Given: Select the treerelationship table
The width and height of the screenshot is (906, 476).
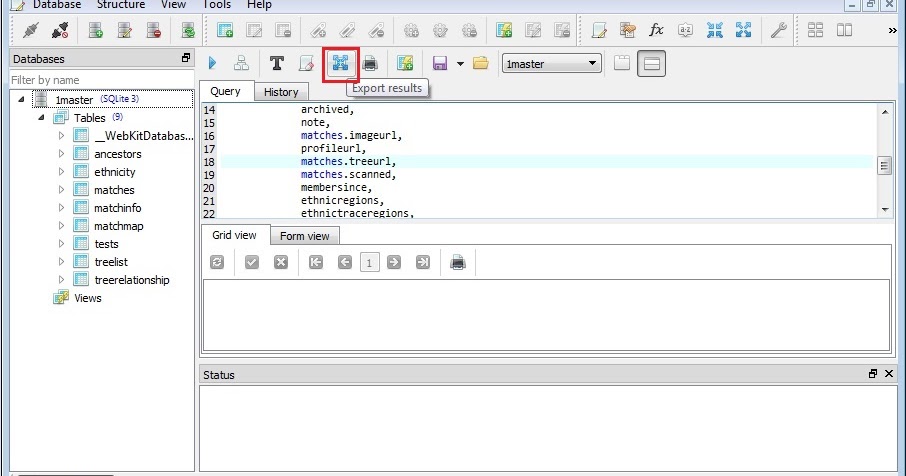Looking at the screenshot, I should pos(132,280).
